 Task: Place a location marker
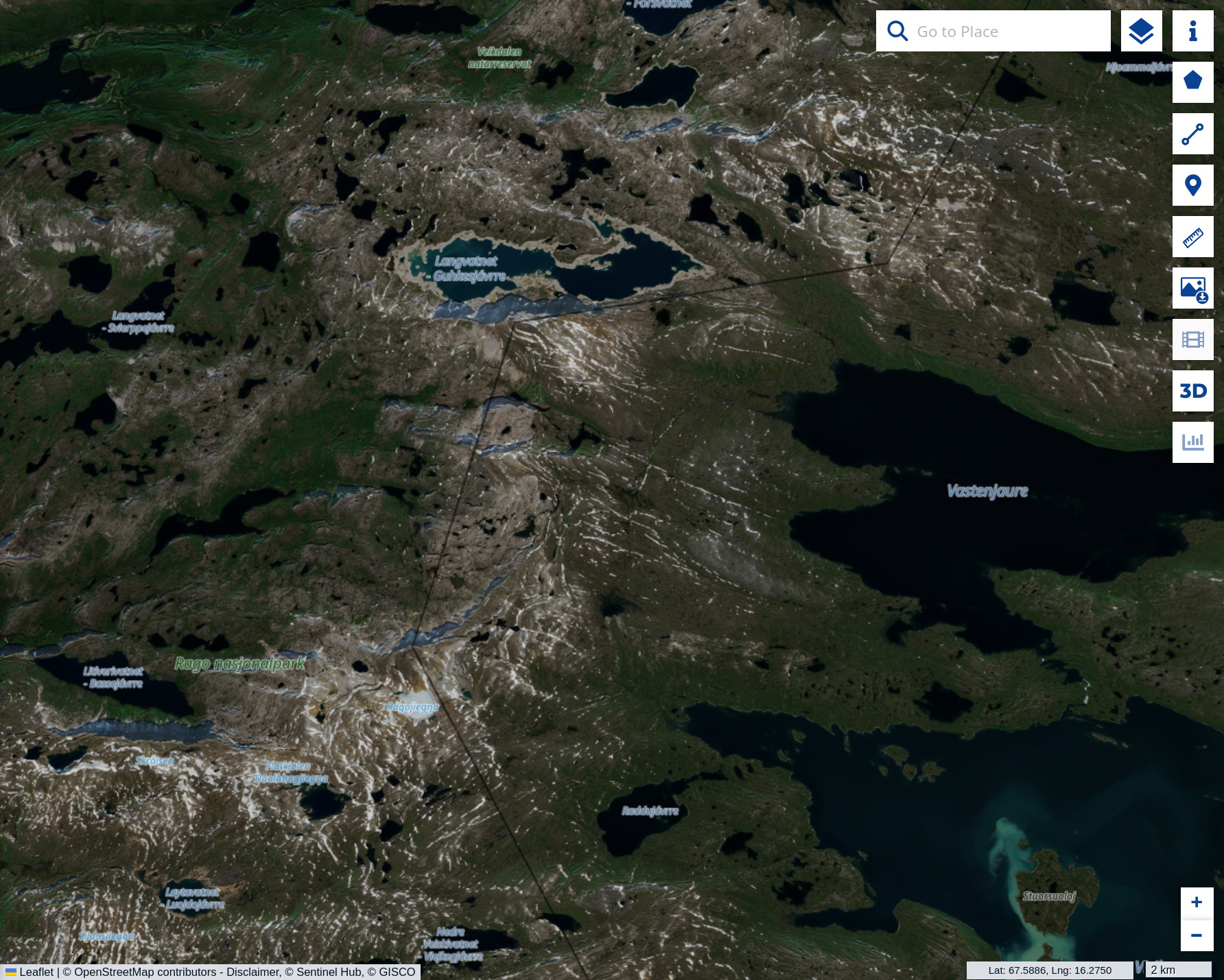coord(1192,185)
